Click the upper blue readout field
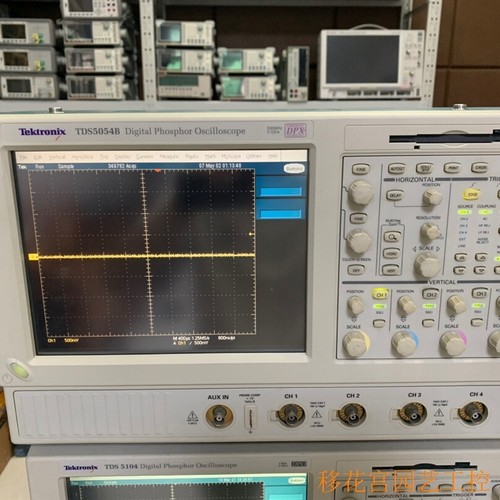Screen dimensions: 500x500 pyautogui.click(x=281, y=191)
